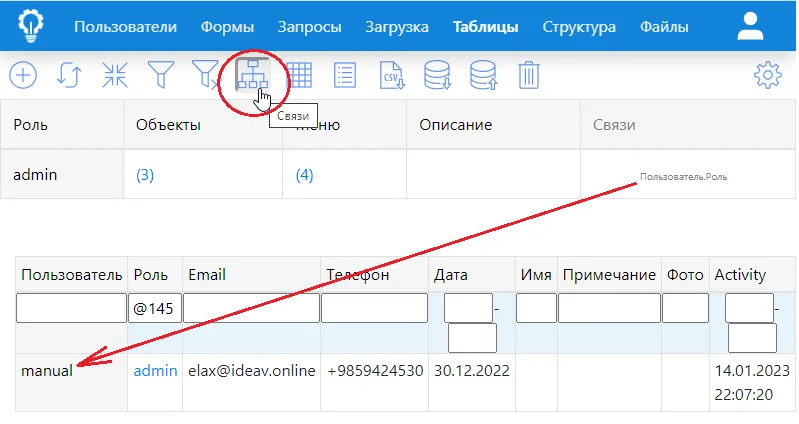Click the Пользователь filter field
This screenshot has width=799, height=424.
pos(71,308)
